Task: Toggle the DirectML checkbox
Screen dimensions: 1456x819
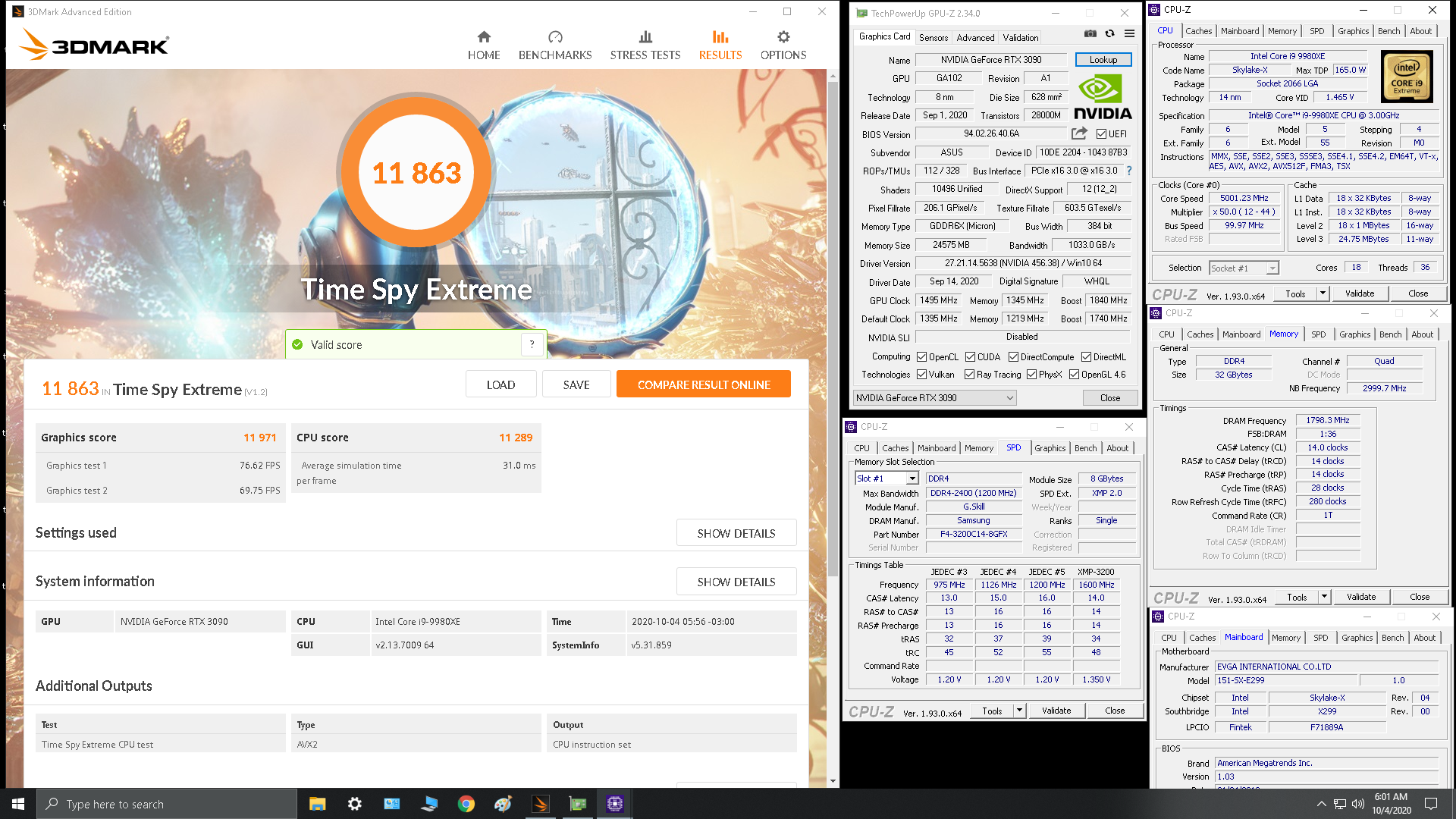Action: click(1086, 357)
